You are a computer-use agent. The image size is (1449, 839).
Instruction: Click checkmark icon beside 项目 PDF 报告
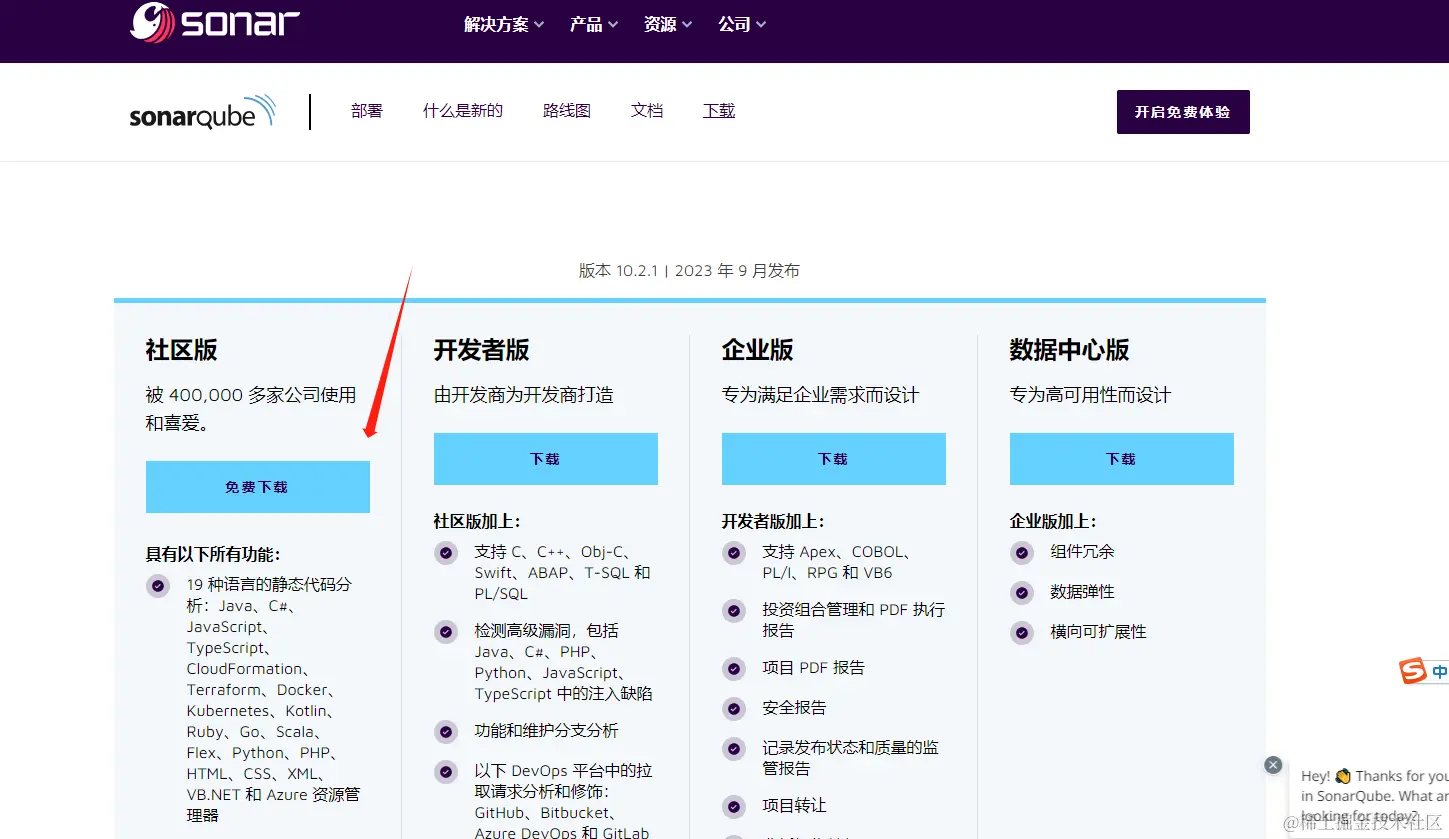click(x=734, y=668)
